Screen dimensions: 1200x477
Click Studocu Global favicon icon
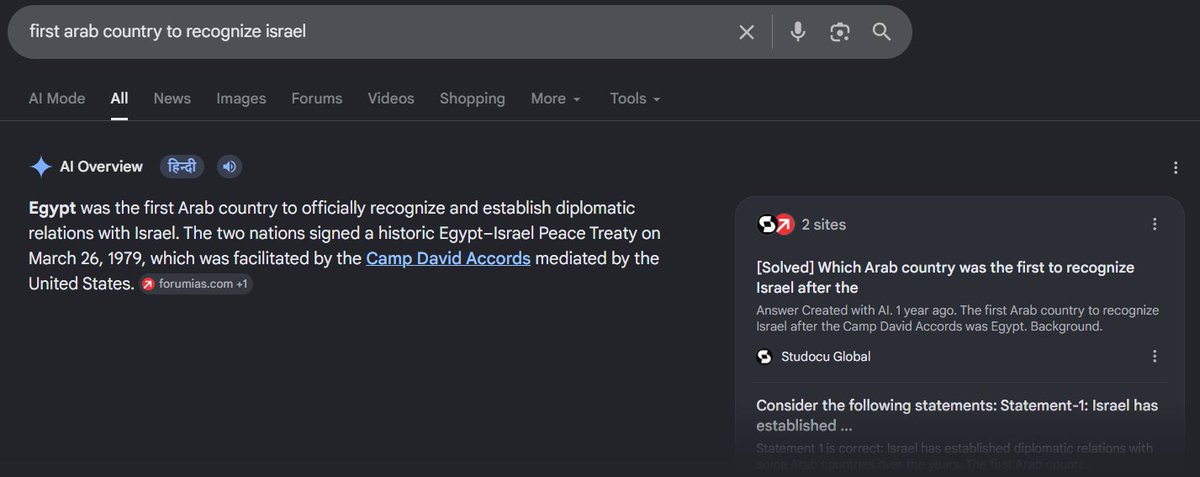[765, 356]
